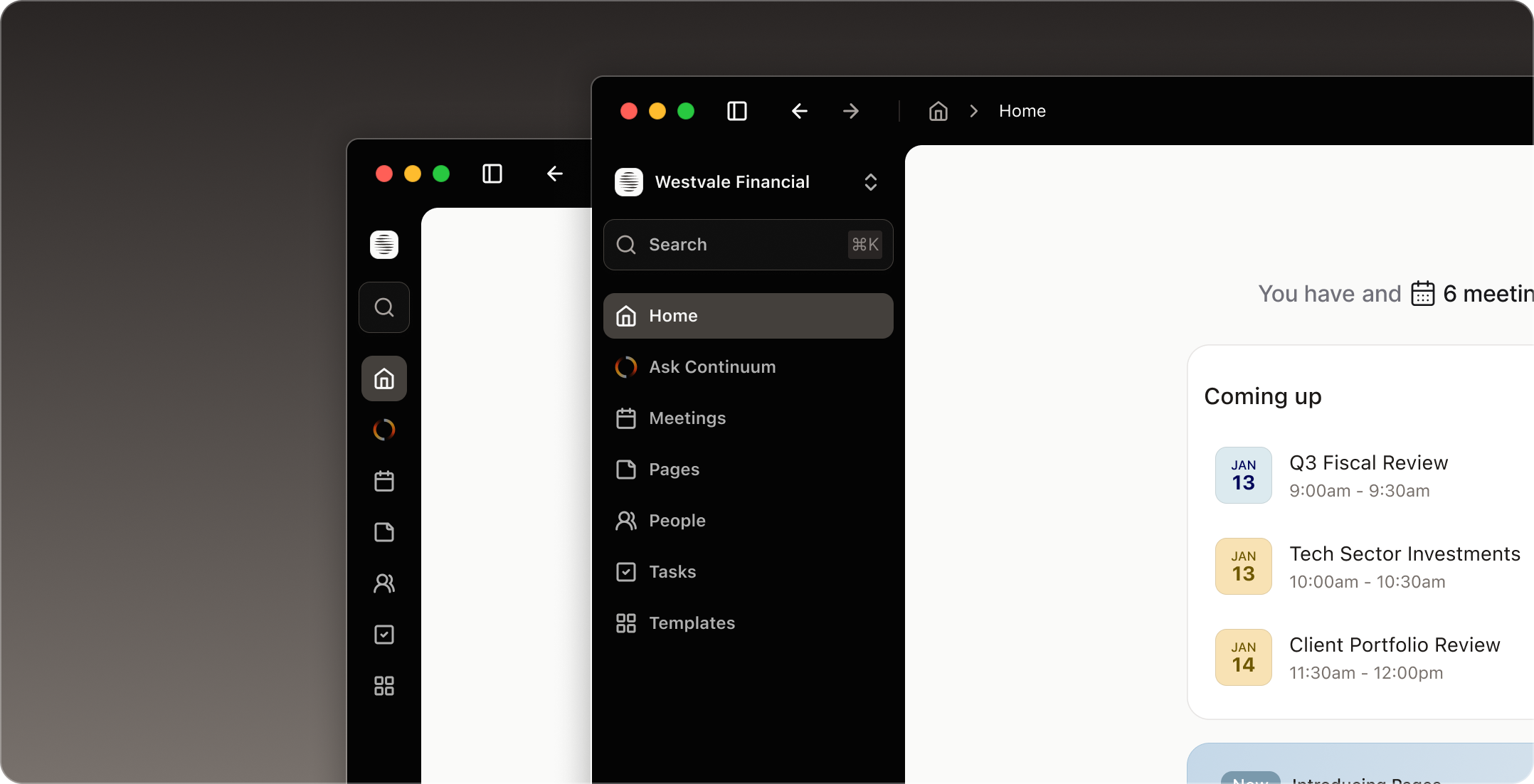
Task: Open Meetings from the collapsed sidebar
Action: [x=384, y=481]
